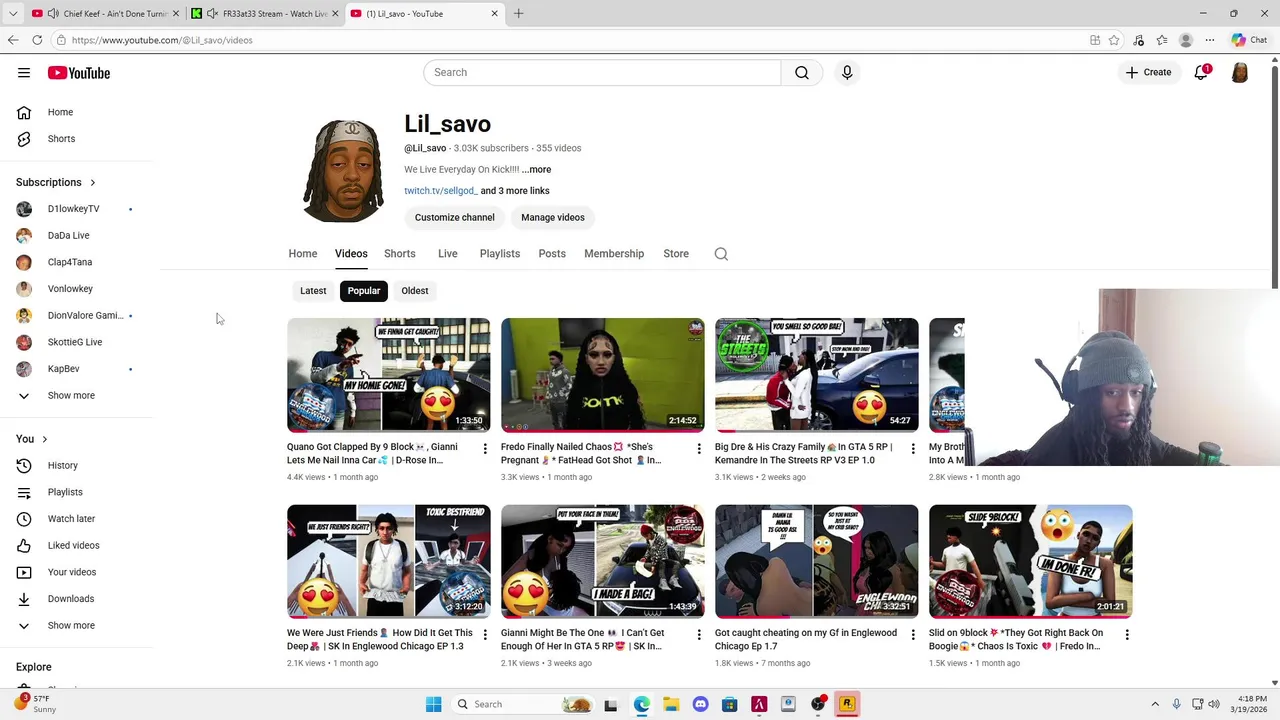The width and height of the screenshot is (1280, 720).
Task: Expand the You section arrow
Action: 44,439
